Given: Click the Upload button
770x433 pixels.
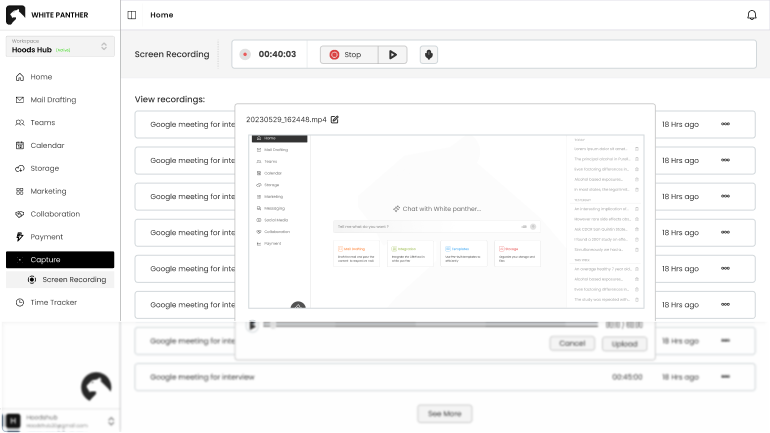Looking at the screenshot, I should (x=624, y=343).
